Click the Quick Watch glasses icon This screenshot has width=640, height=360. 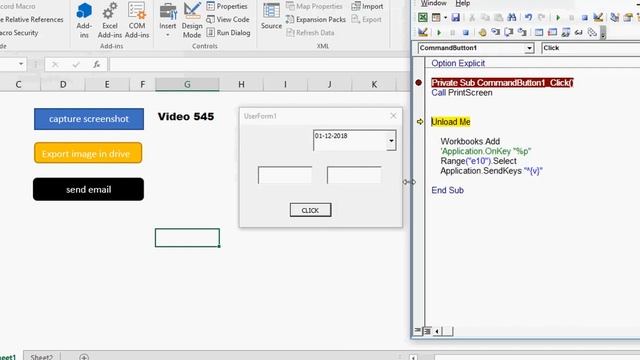click(x=579, y=32)
